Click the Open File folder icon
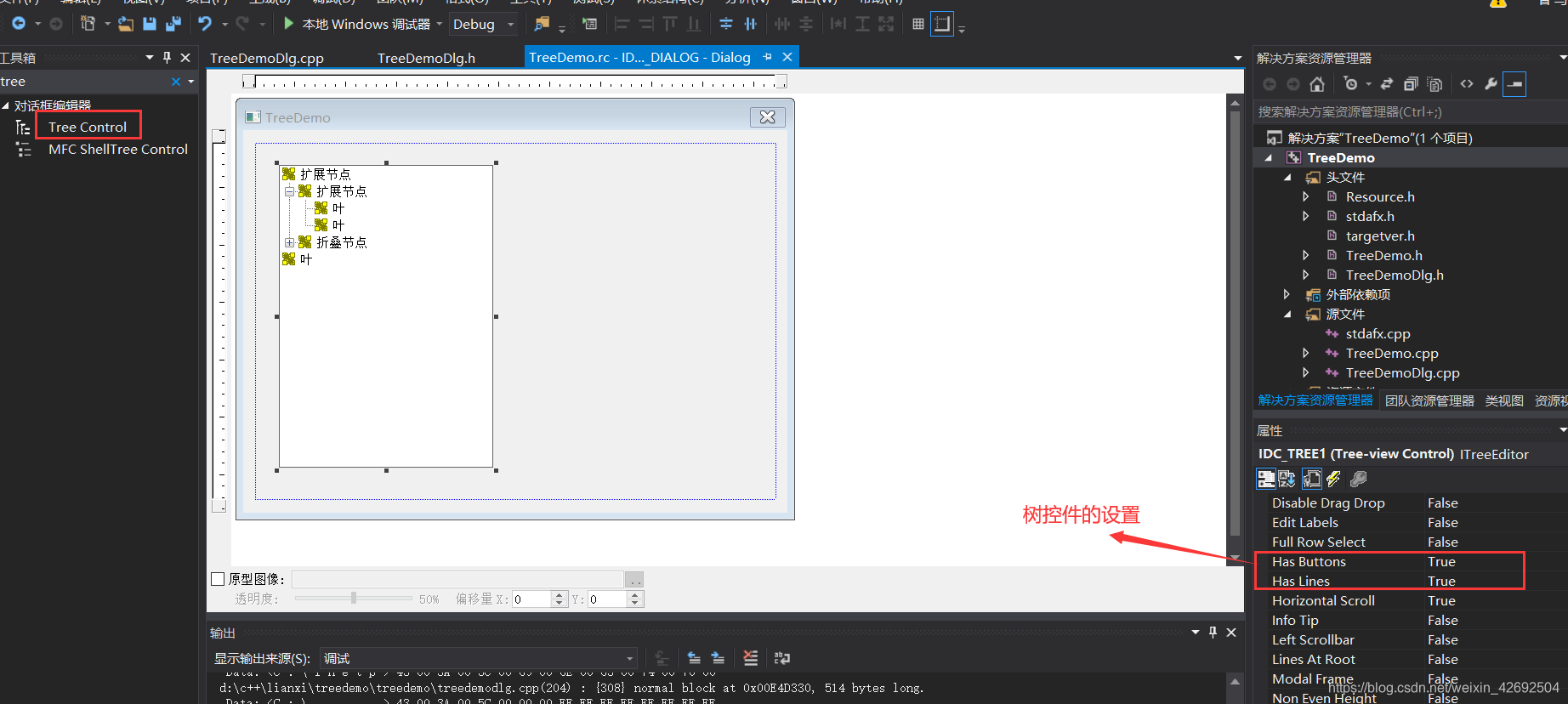The width and height of the screenshot is (1568, 704). [126, 24]
